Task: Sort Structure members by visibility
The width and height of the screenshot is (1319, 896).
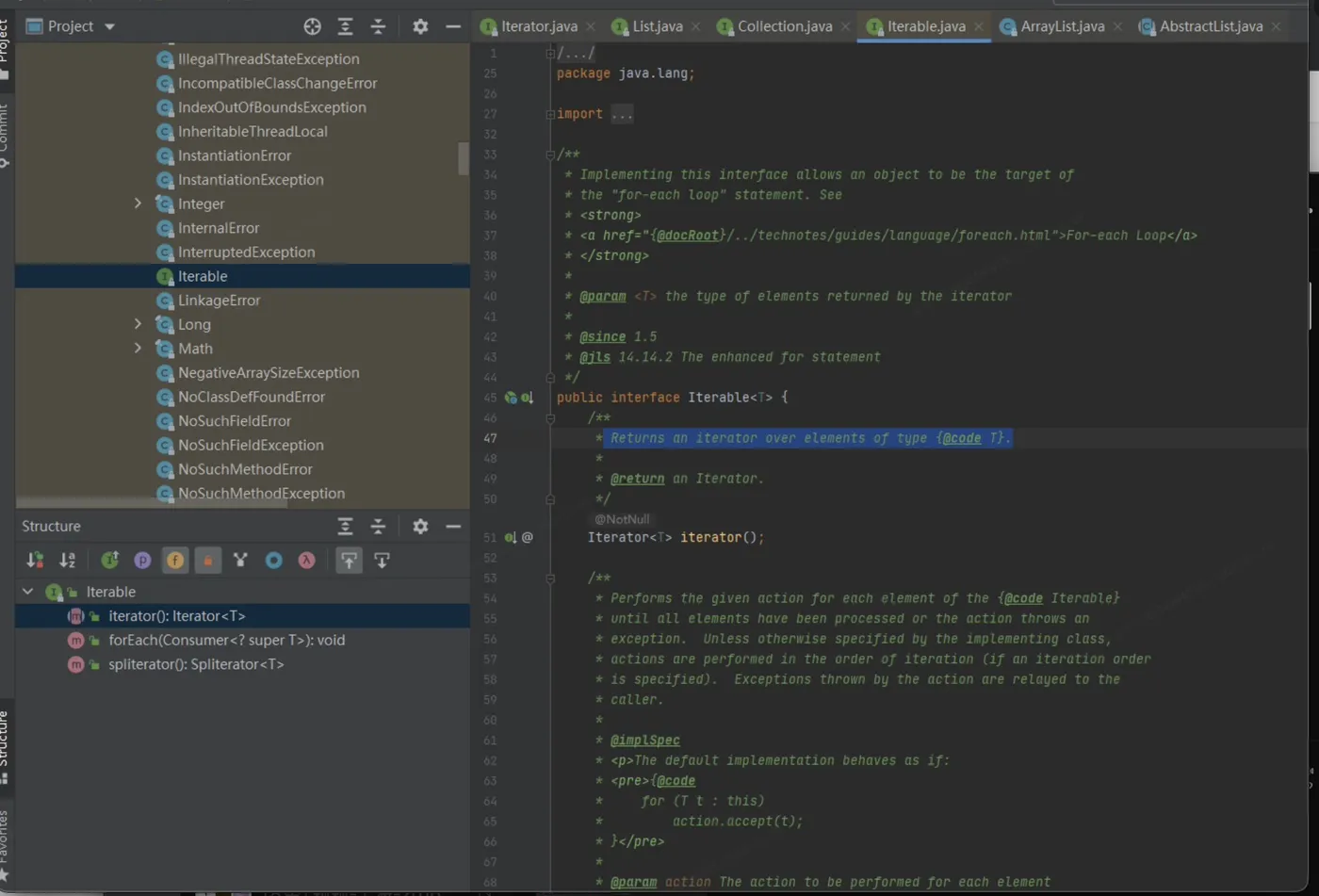Action: [36, 561]
